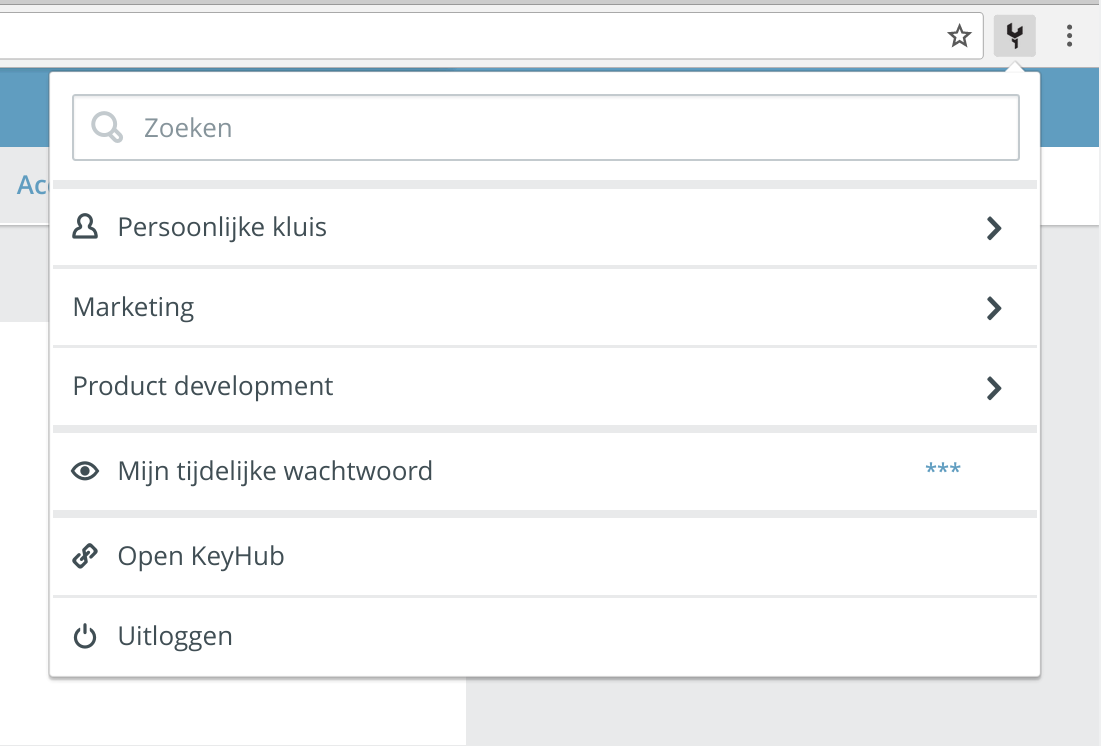Select the Marketing menu entry

tap(545, 307)
